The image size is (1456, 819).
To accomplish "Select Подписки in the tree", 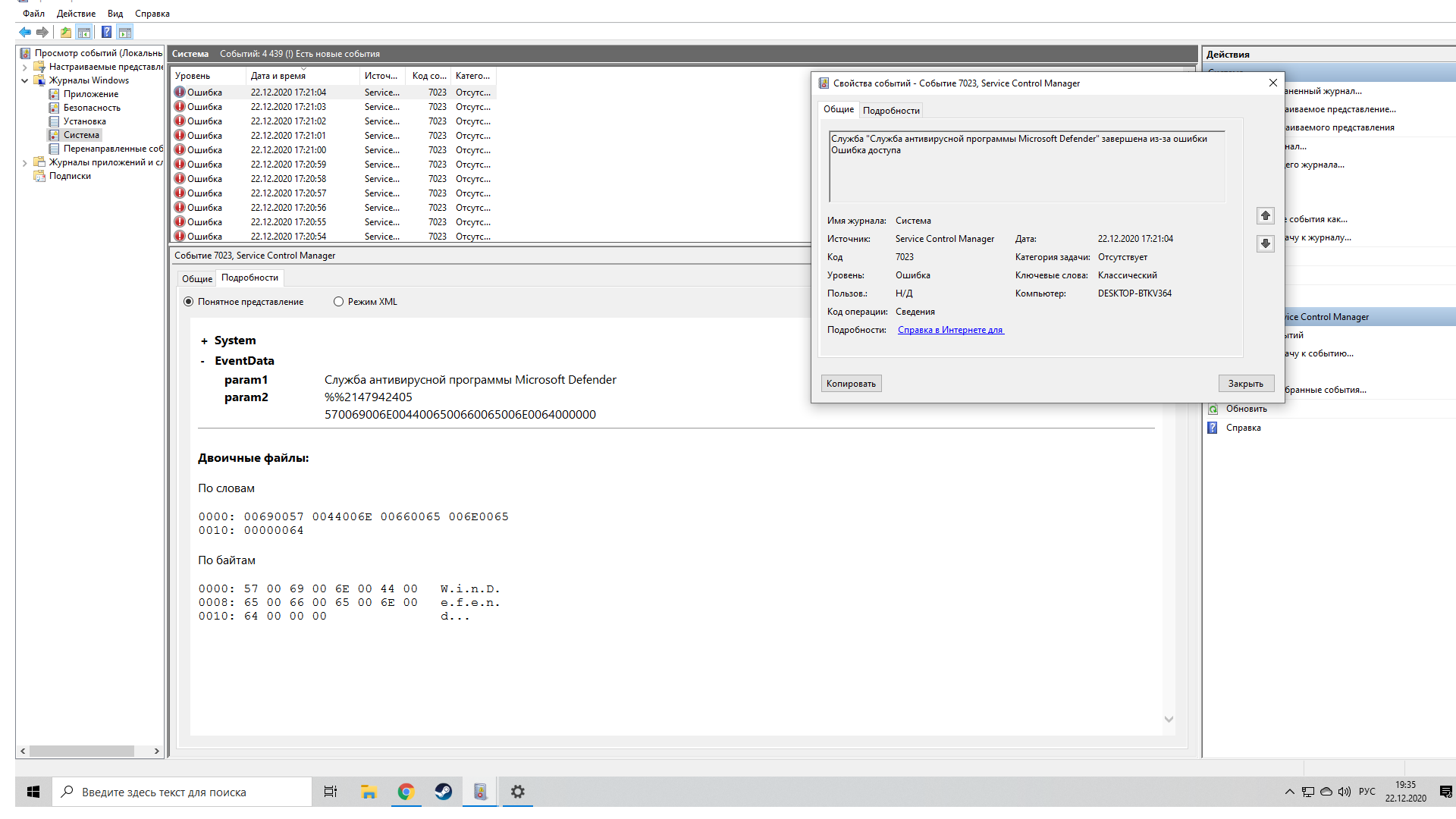I will pyautogui.click(x=70, y=176).
